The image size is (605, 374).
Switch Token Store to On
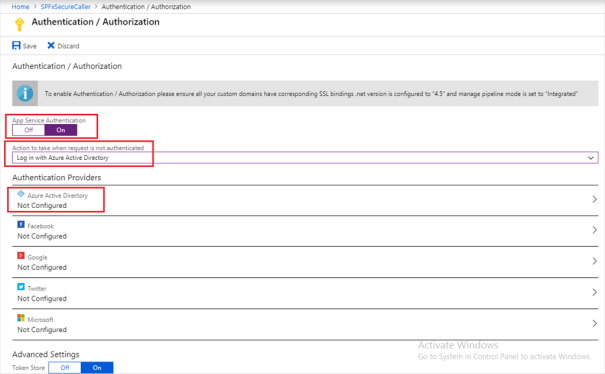(x=97, y=367)
